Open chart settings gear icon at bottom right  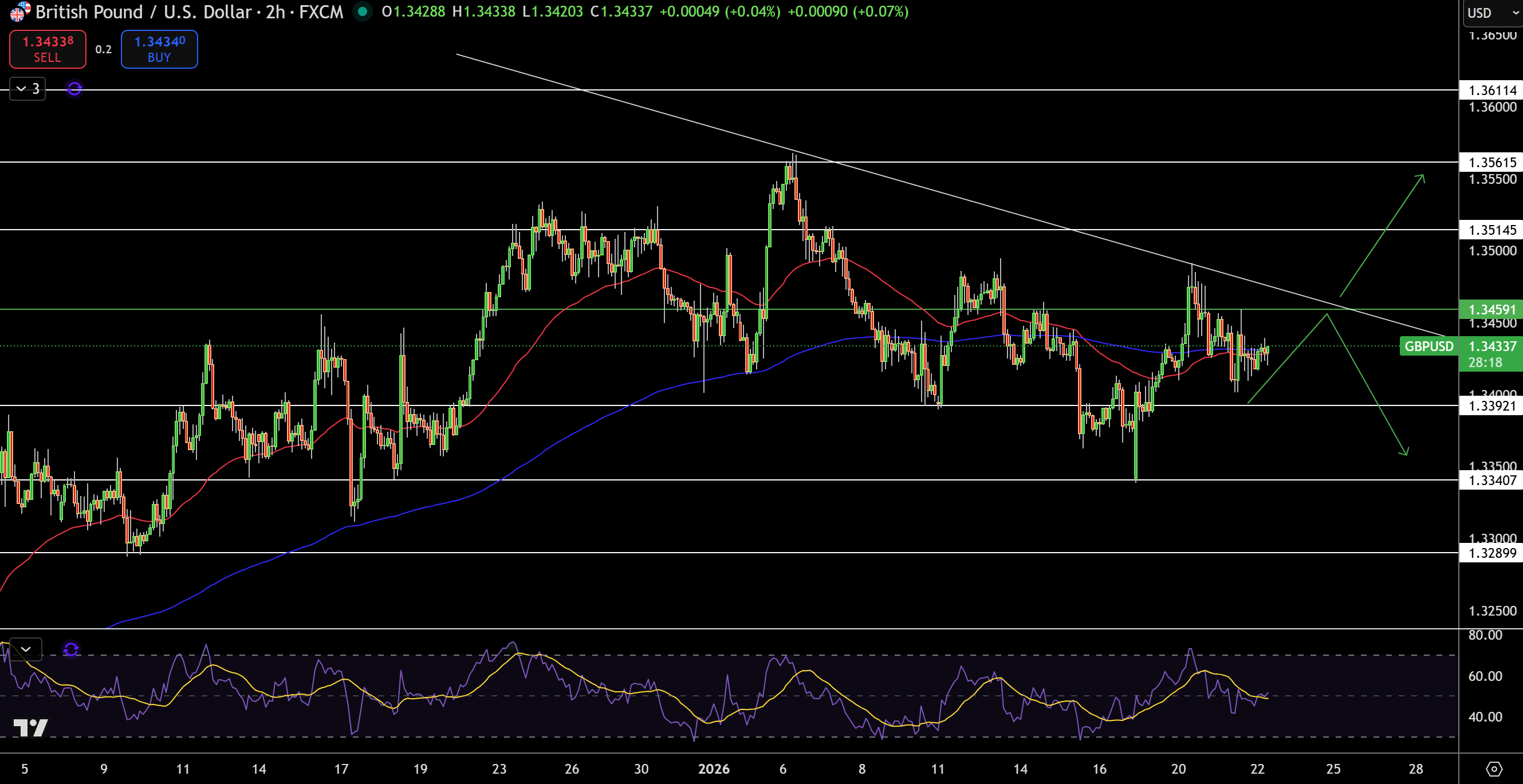(x=1494, y=769)
